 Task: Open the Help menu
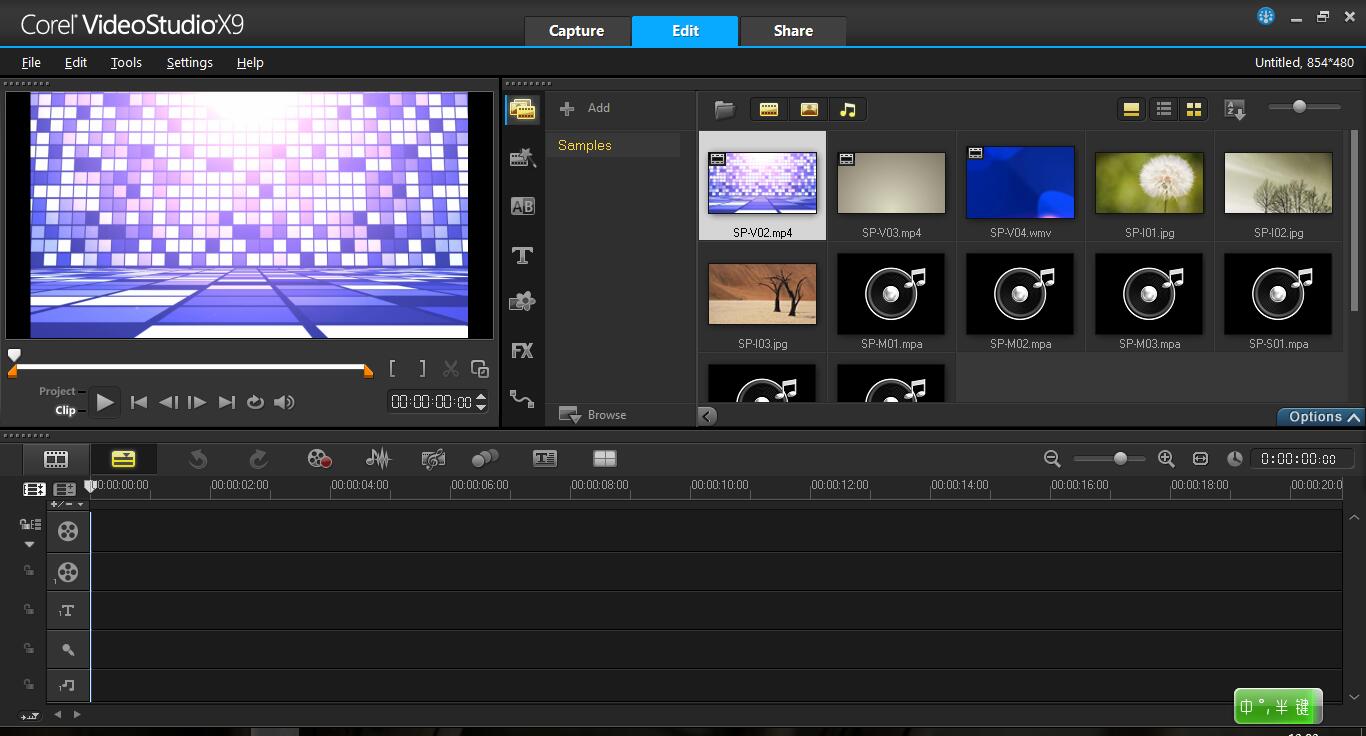point(250,62)
